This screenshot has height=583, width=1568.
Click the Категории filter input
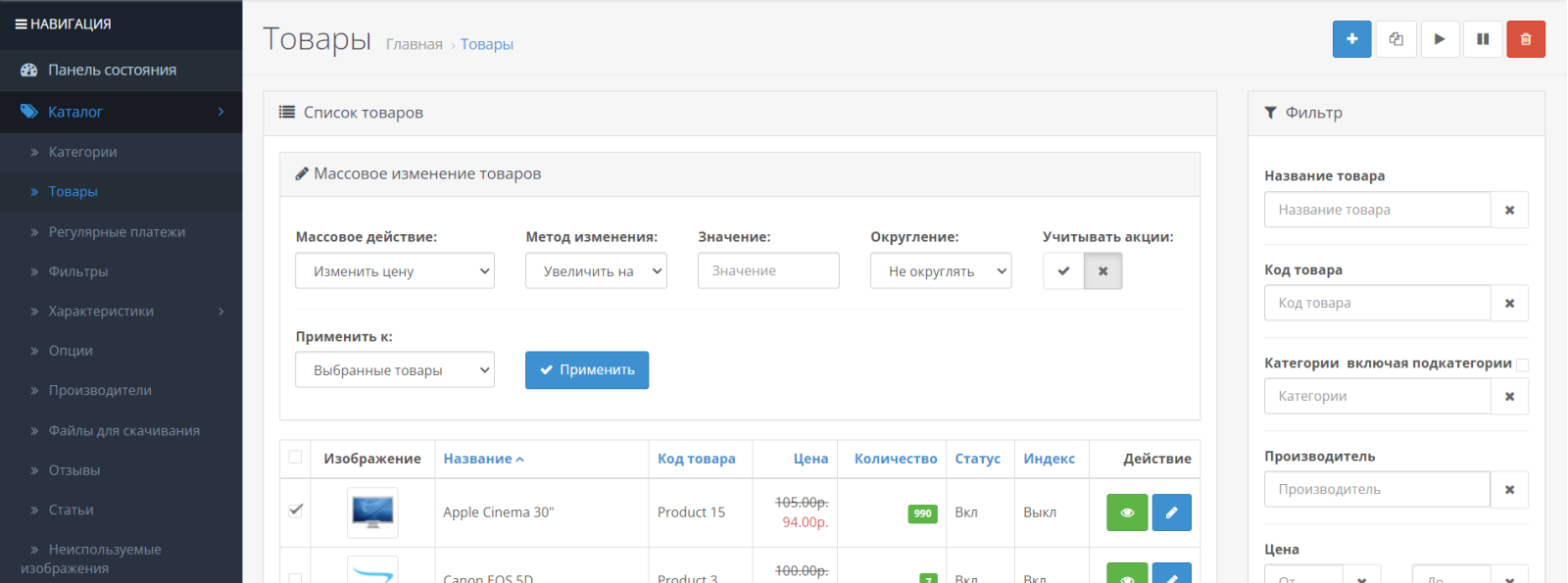(1378, 396)
